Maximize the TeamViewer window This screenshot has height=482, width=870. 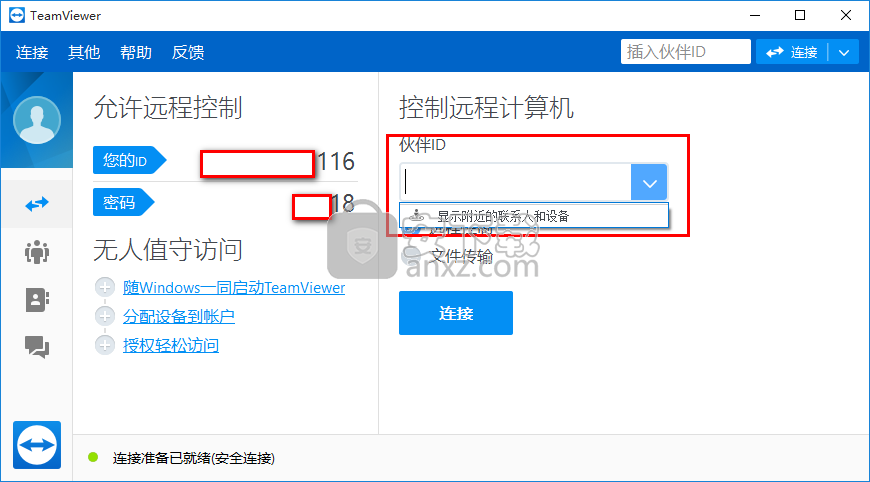click(800, 16)
